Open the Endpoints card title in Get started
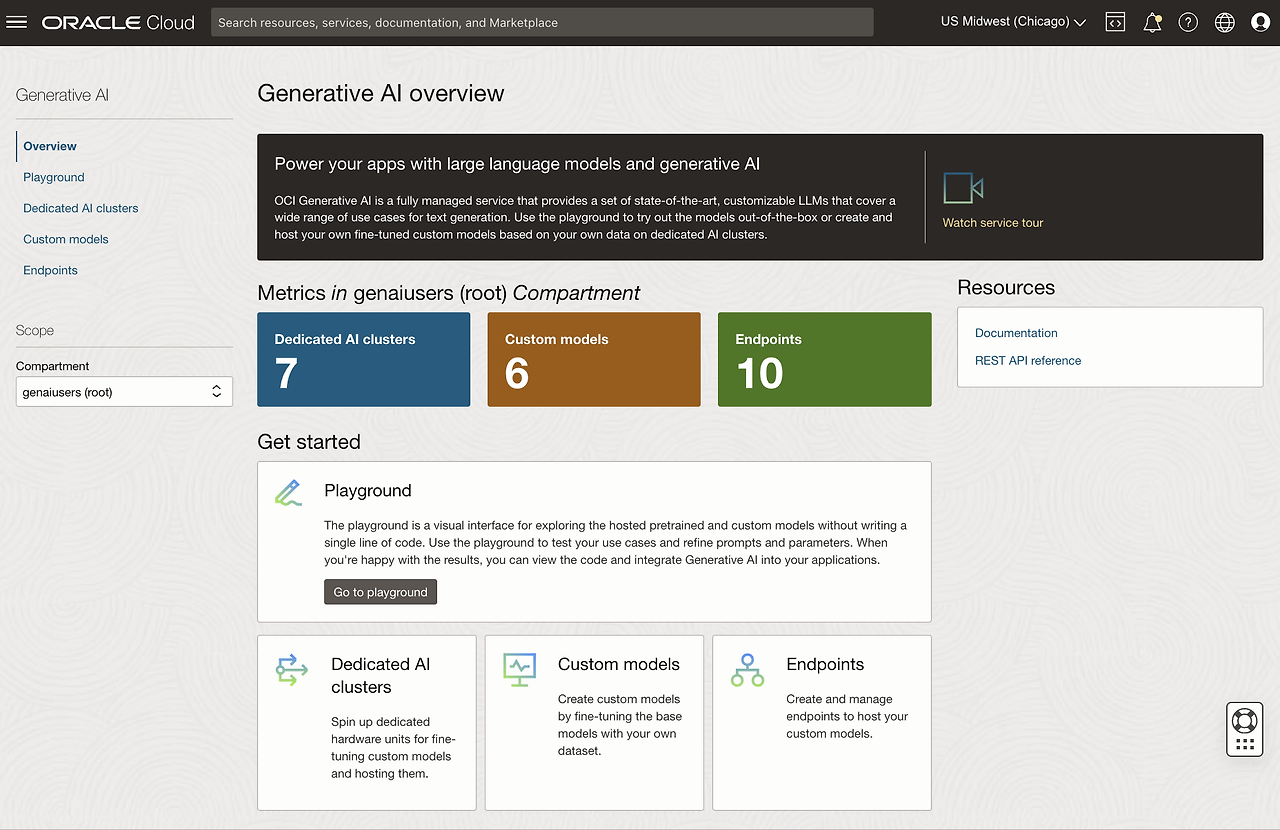This screenshot has width=1280, height=830. tap(825, 664)
